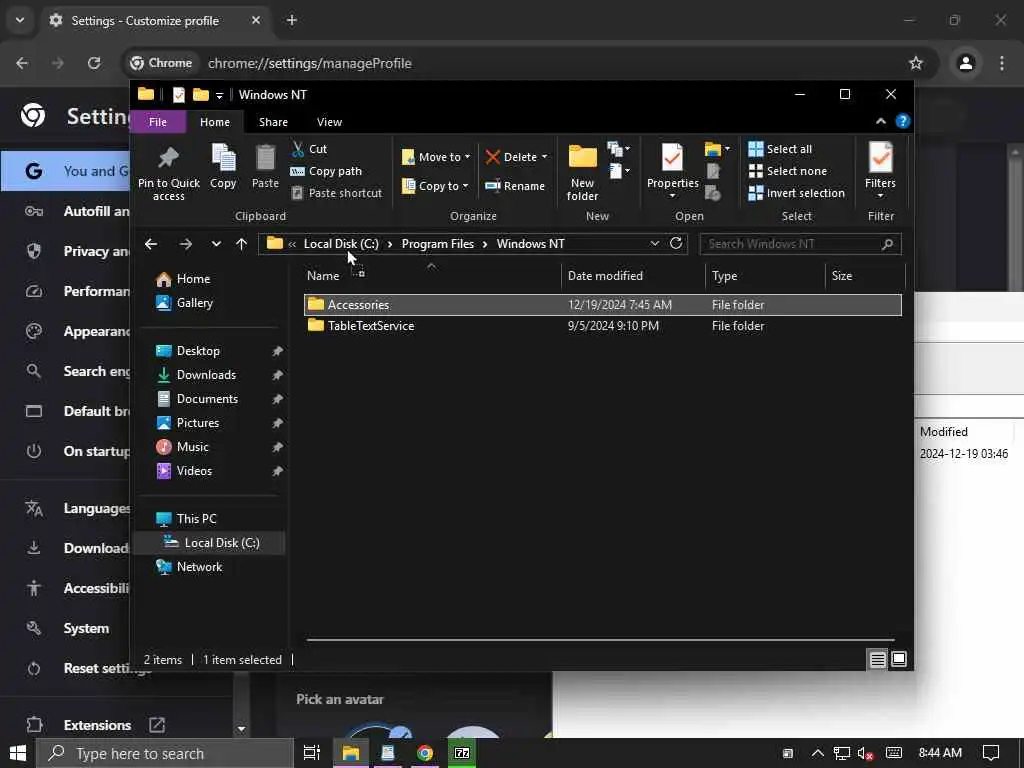The height and width of the screenshot is (768, 1024).
Task: Switch to details view icon
Action: pos(878,660)
